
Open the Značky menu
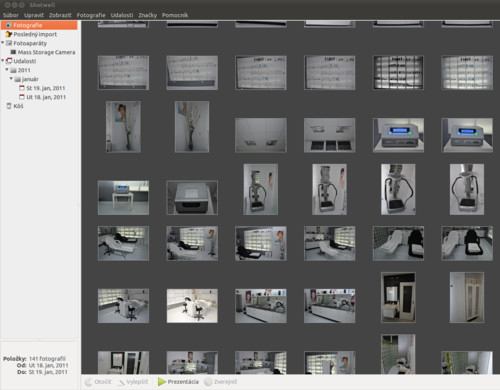(x=148, y=15)
